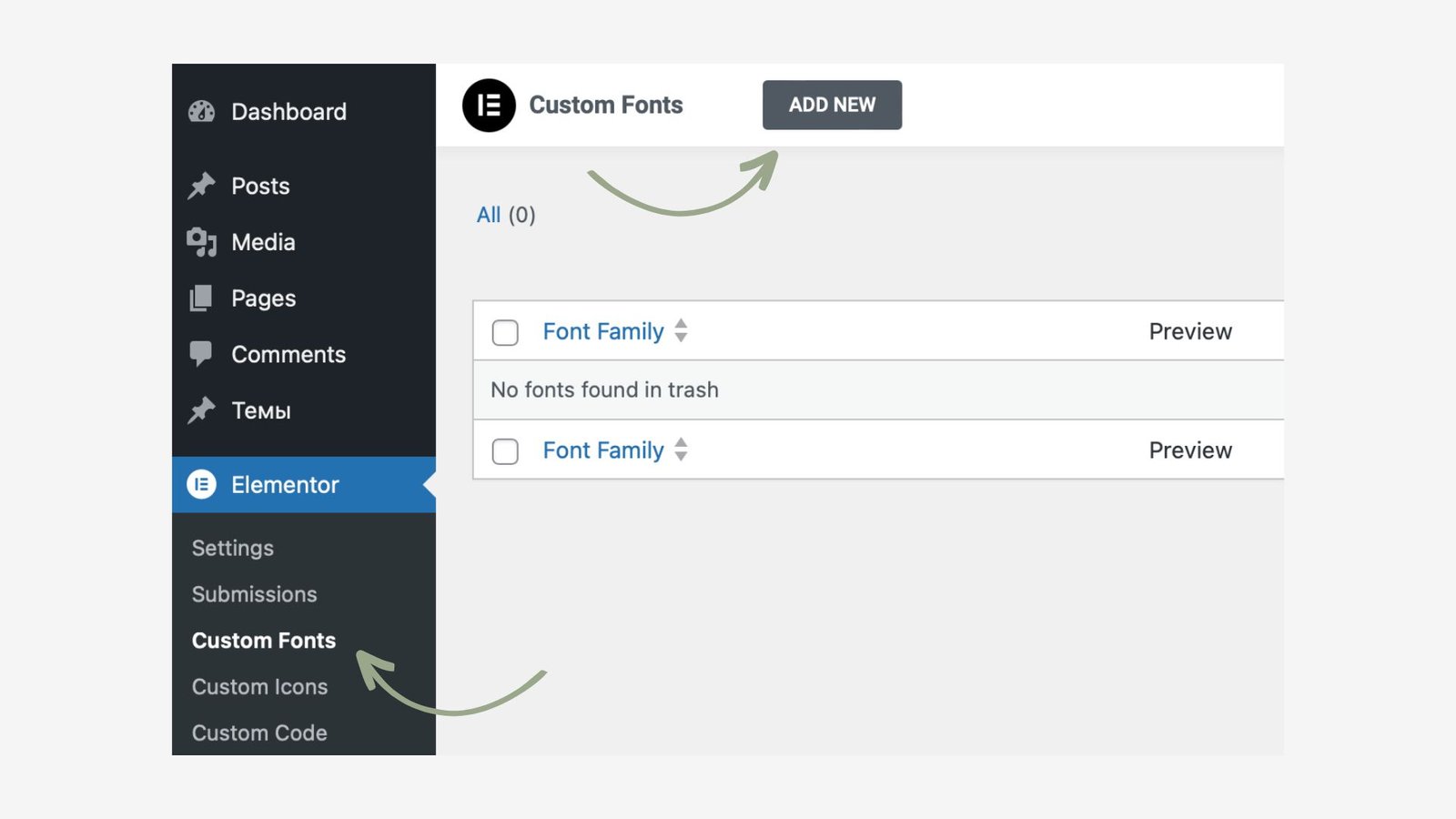Image resolution: width=1456 pixels, height=819 pixels.
Task: Sort by top Font Family arrows
Action: coord(681,331)
